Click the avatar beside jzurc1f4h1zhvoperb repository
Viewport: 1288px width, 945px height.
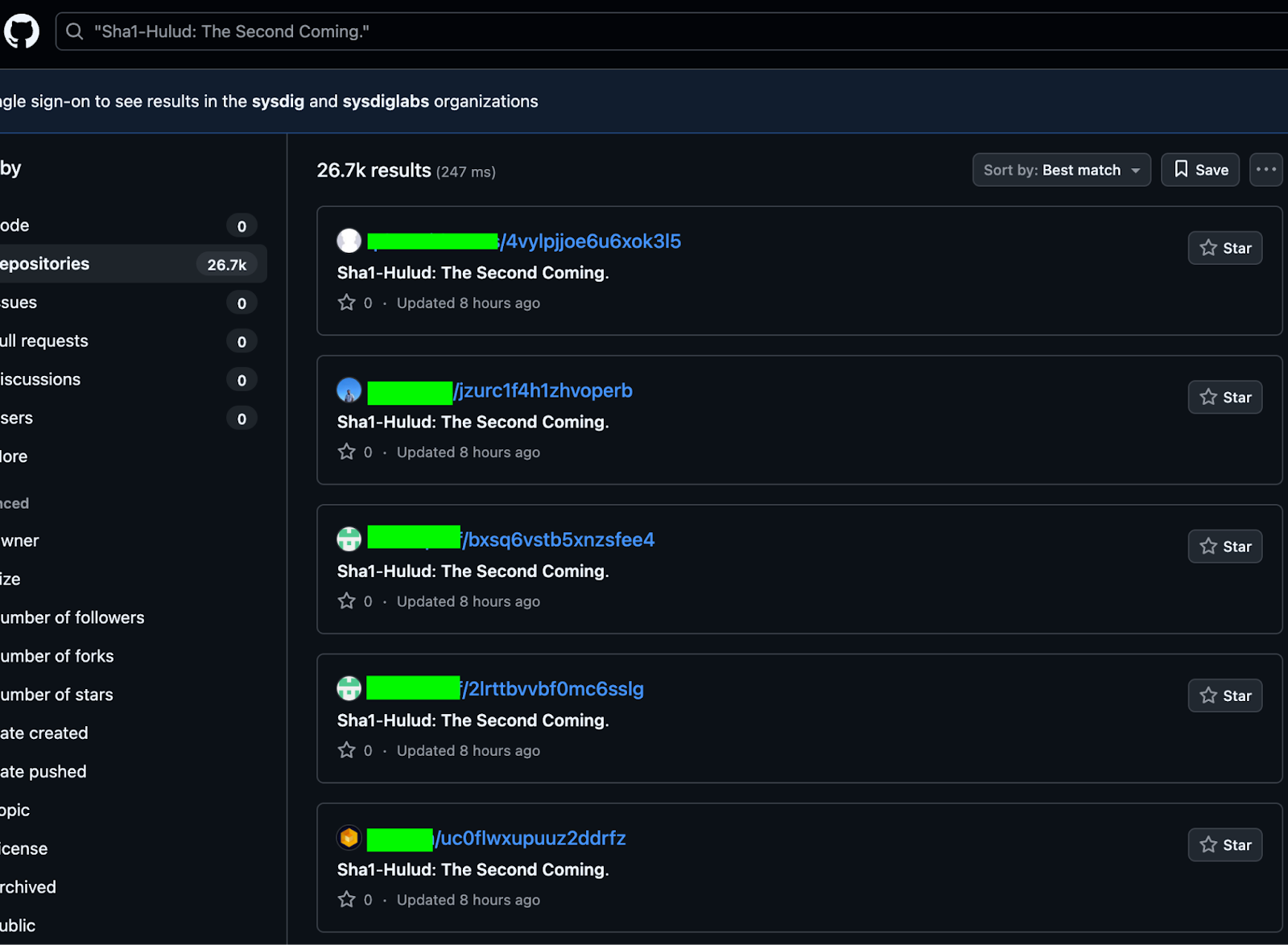coord(349,390)
